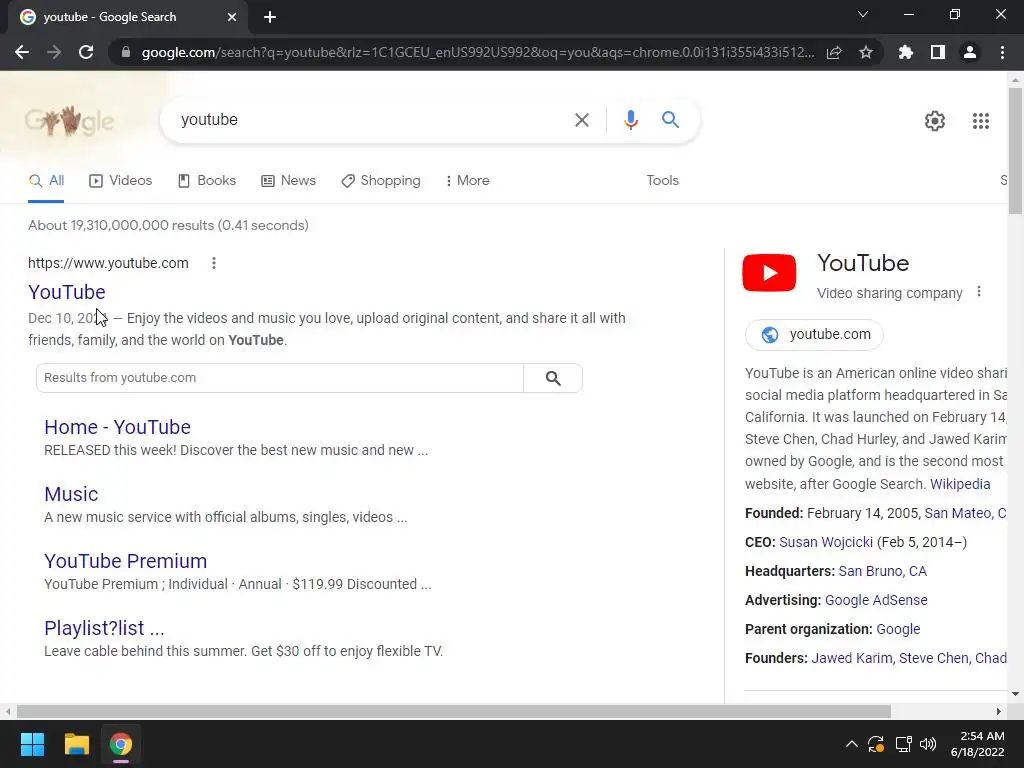Screen dimensions: 1024x768
Task: Open the network tray icon
Action: (x=903, y=744)
